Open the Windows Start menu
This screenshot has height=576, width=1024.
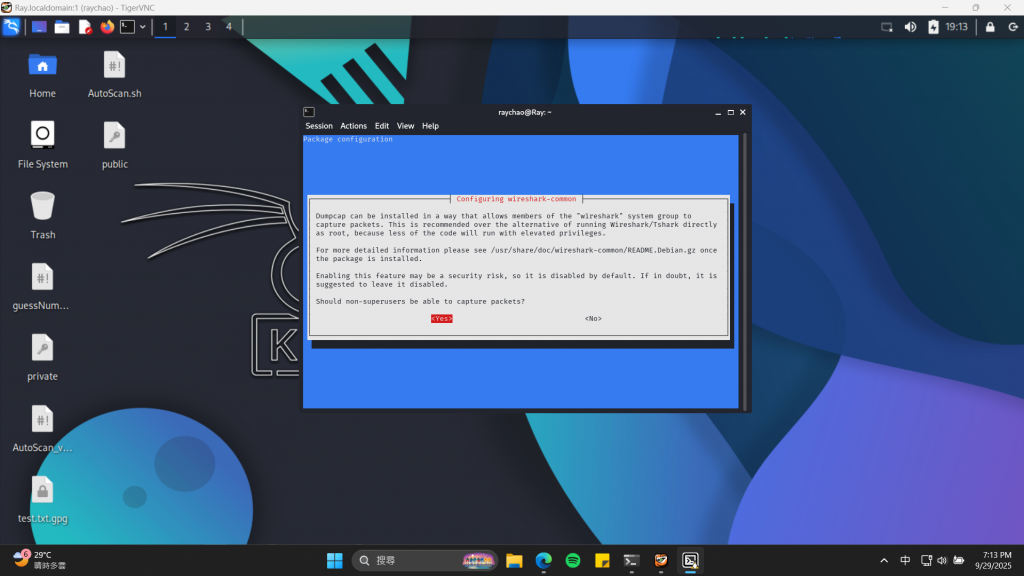[x=334, y=560]
